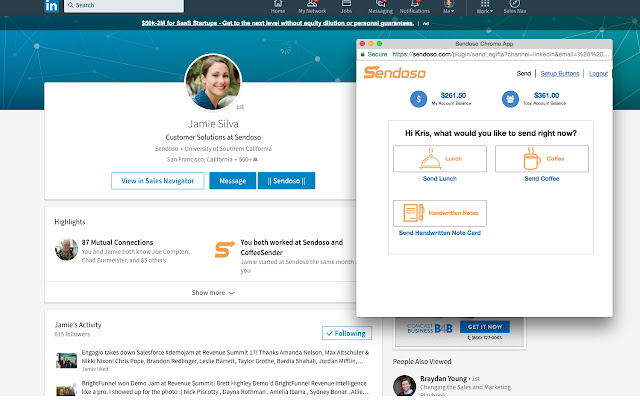Select Send tab in Sendoso plugin
The height and width of the screenshot is (400, 640).
coord(524,73)
